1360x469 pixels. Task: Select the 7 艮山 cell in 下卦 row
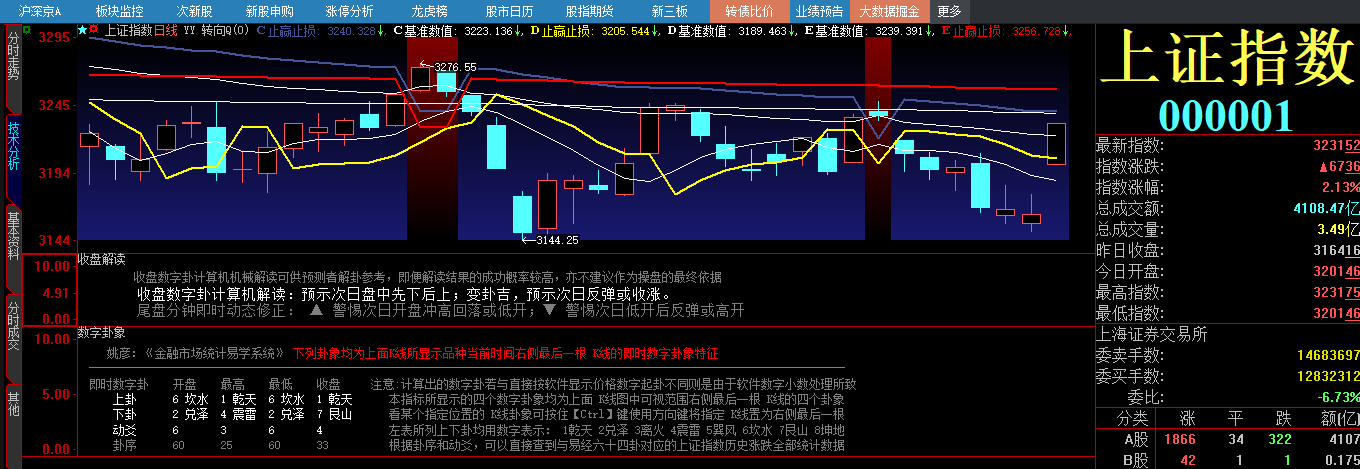tap(334, 413)
